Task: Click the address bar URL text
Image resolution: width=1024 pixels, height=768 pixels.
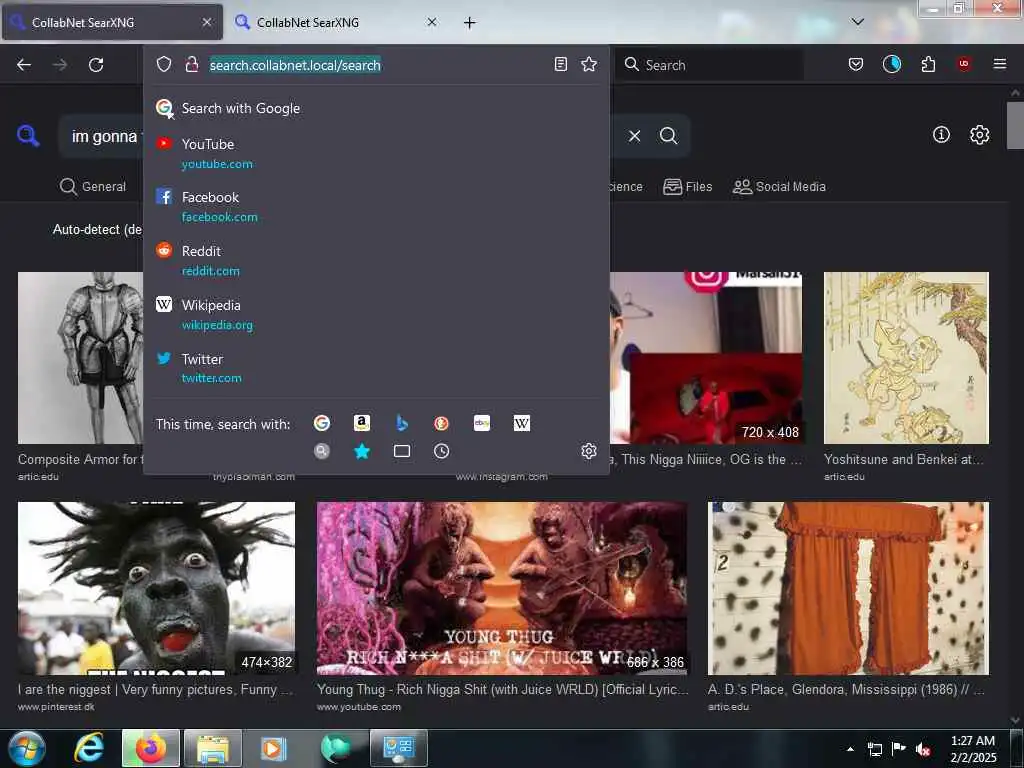Action: (295, 65)
